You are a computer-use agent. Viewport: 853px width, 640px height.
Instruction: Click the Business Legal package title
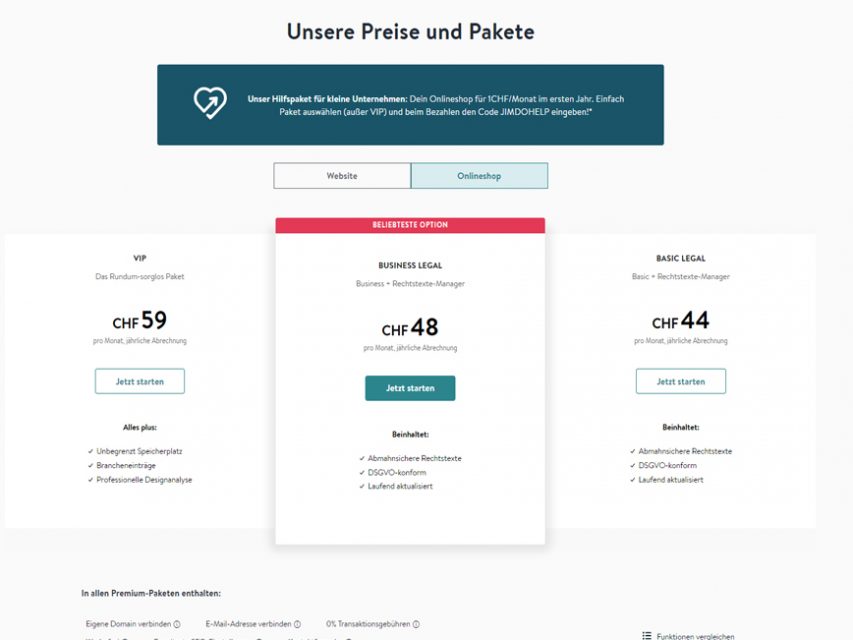(410, 266)
